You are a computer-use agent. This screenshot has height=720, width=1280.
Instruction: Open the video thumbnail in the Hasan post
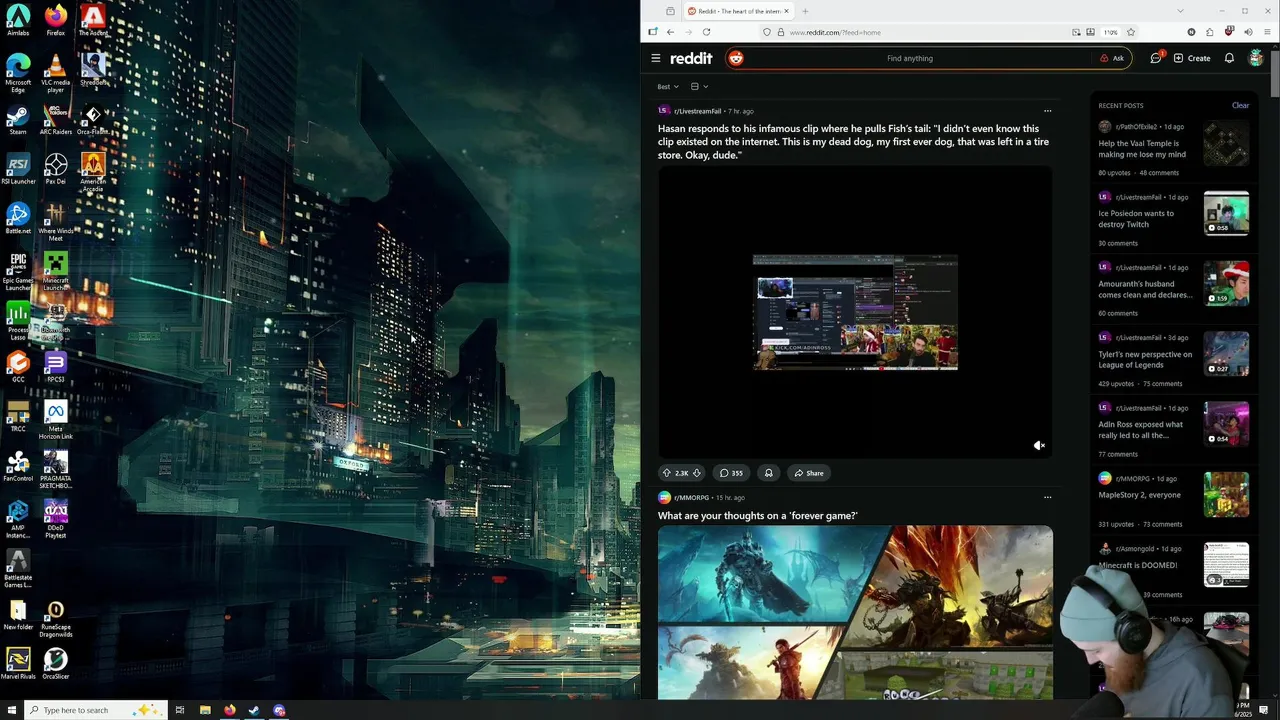(x=855, y=312)
